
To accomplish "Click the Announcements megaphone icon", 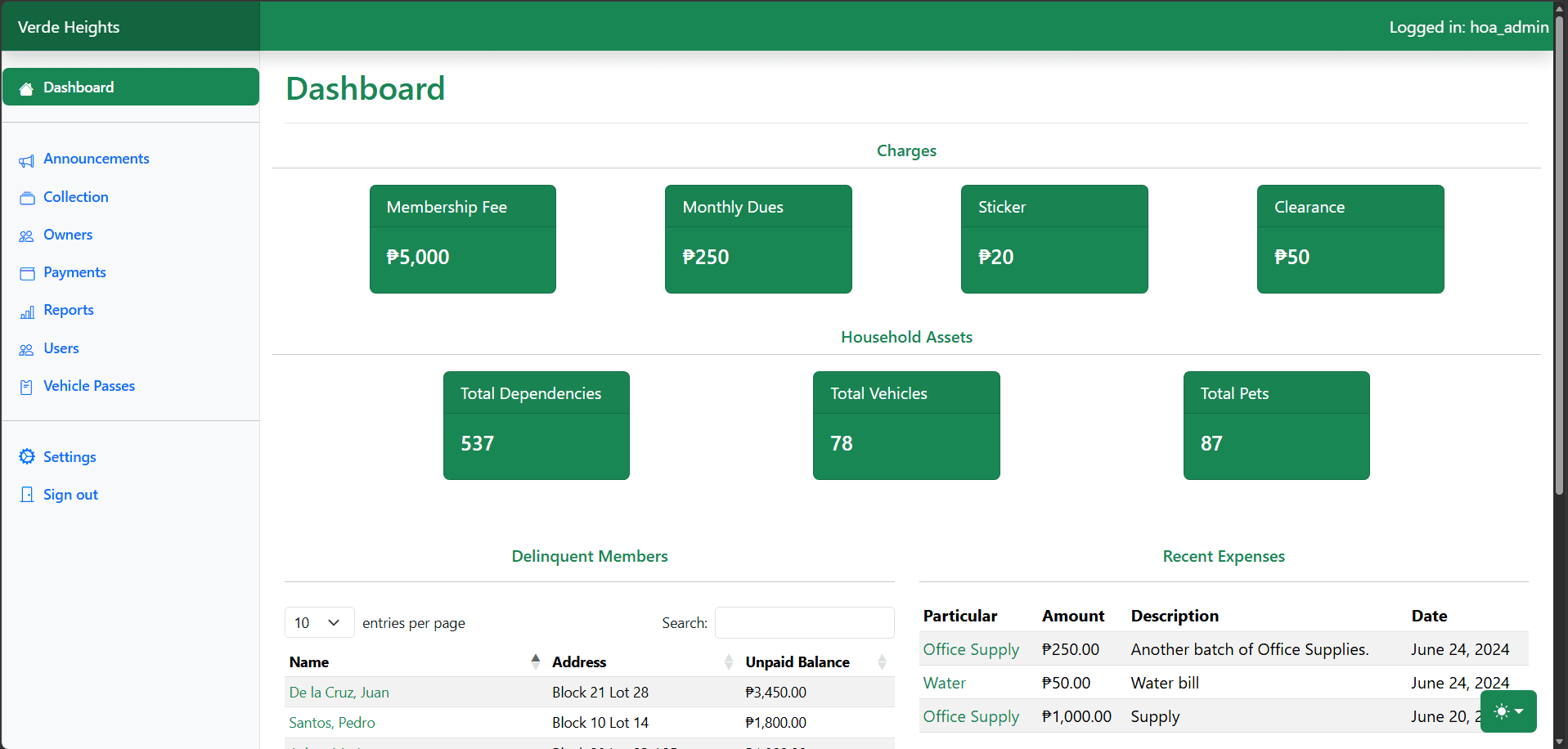I will [x=27, y=159].
